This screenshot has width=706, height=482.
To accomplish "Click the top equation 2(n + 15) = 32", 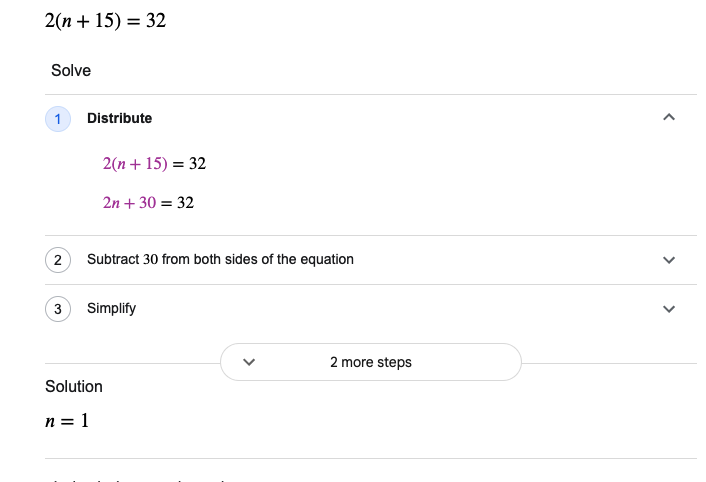I will pos(105,20).
